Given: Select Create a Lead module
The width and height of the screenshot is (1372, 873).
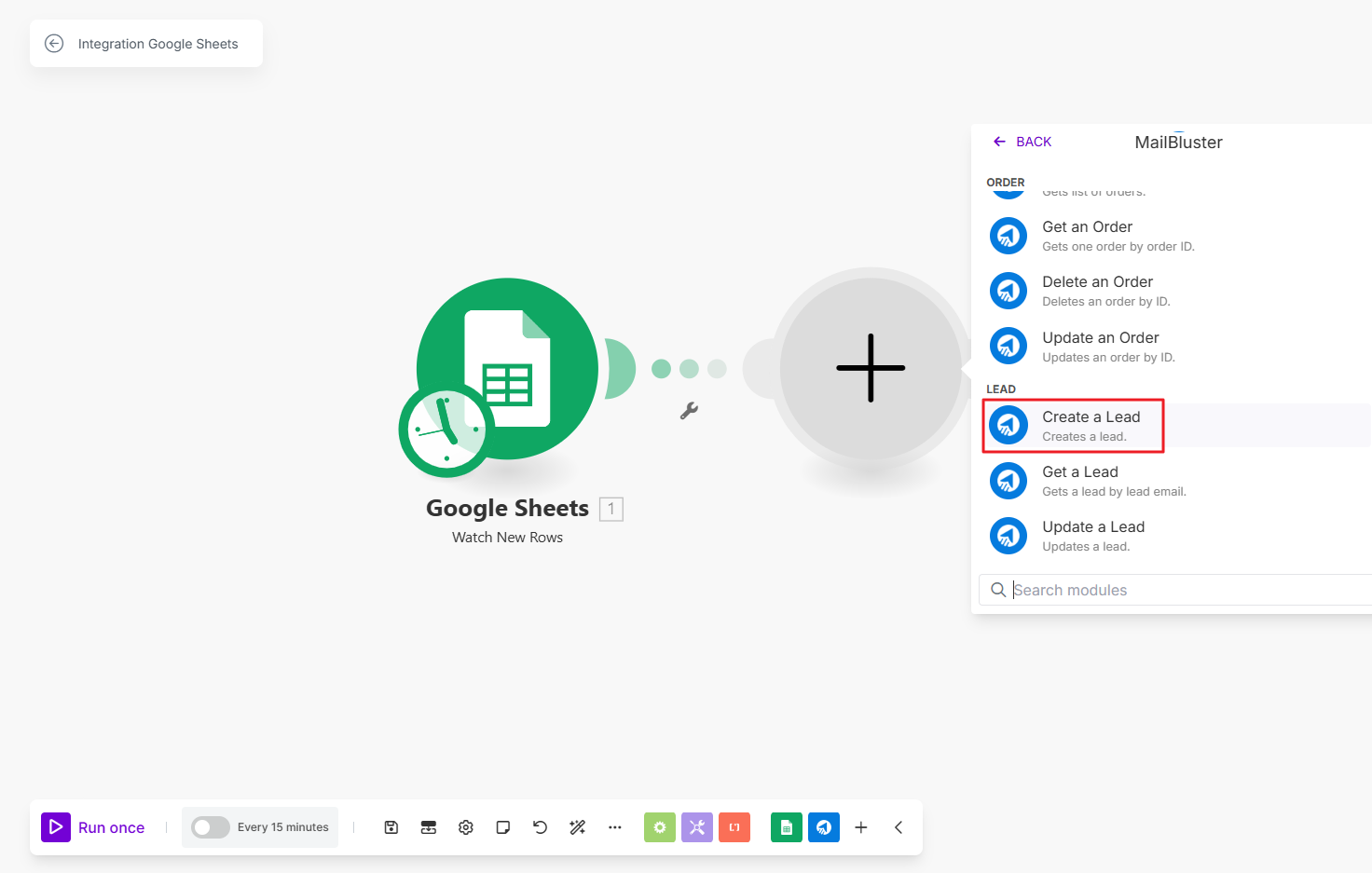Looking at the screenshot, I should click(1091, 426).
